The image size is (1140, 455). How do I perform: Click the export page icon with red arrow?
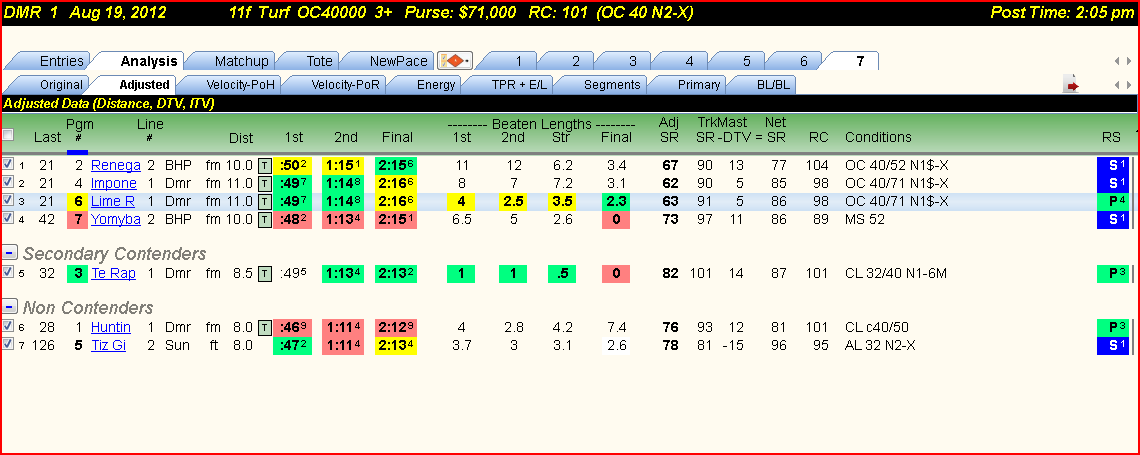pos(1072,85)
